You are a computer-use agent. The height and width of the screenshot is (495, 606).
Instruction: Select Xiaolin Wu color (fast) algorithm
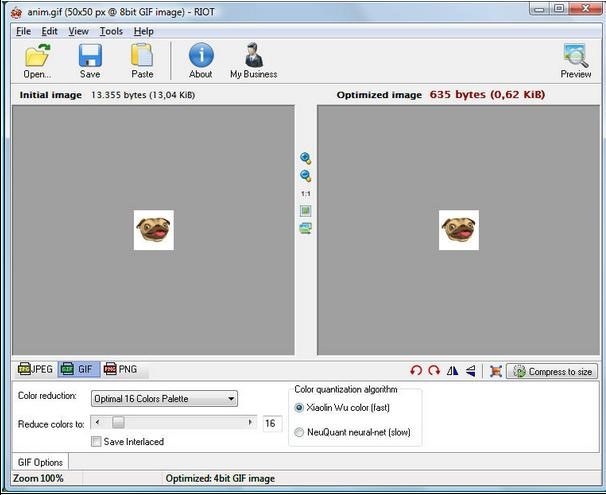coord(300,408)
